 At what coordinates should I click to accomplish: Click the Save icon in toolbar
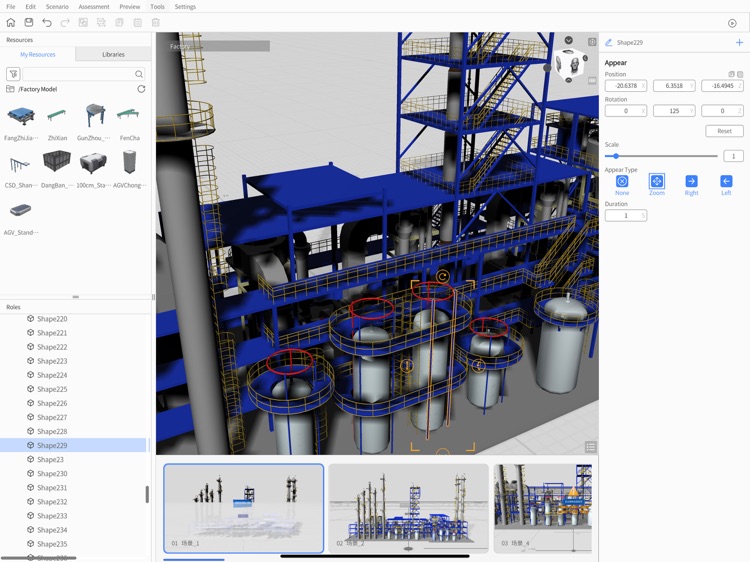pos(29,22)
